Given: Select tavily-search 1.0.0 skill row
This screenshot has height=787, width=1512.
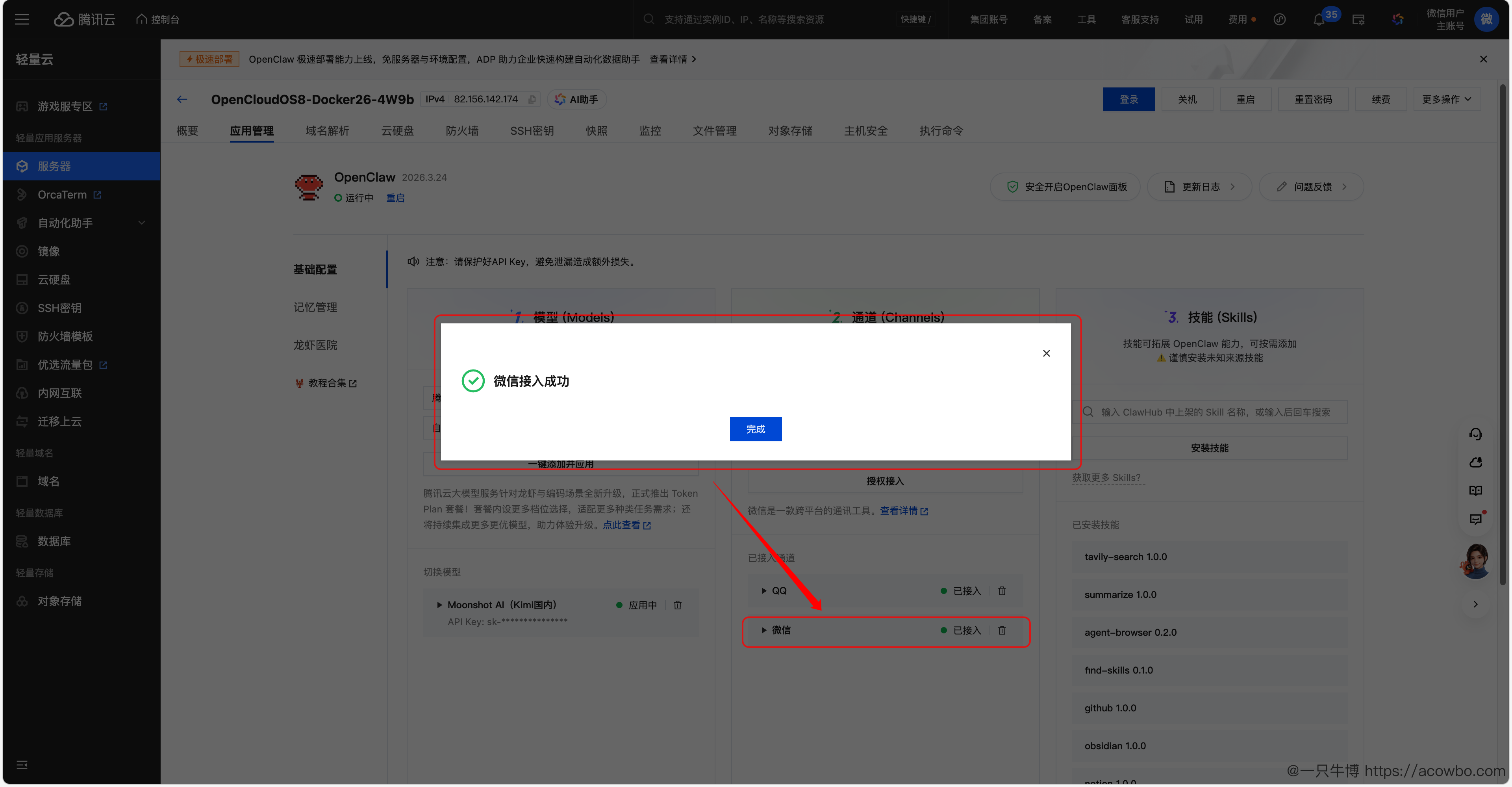Looking at the screenshot, I should pyautogui.click(x=1209, y=557).
